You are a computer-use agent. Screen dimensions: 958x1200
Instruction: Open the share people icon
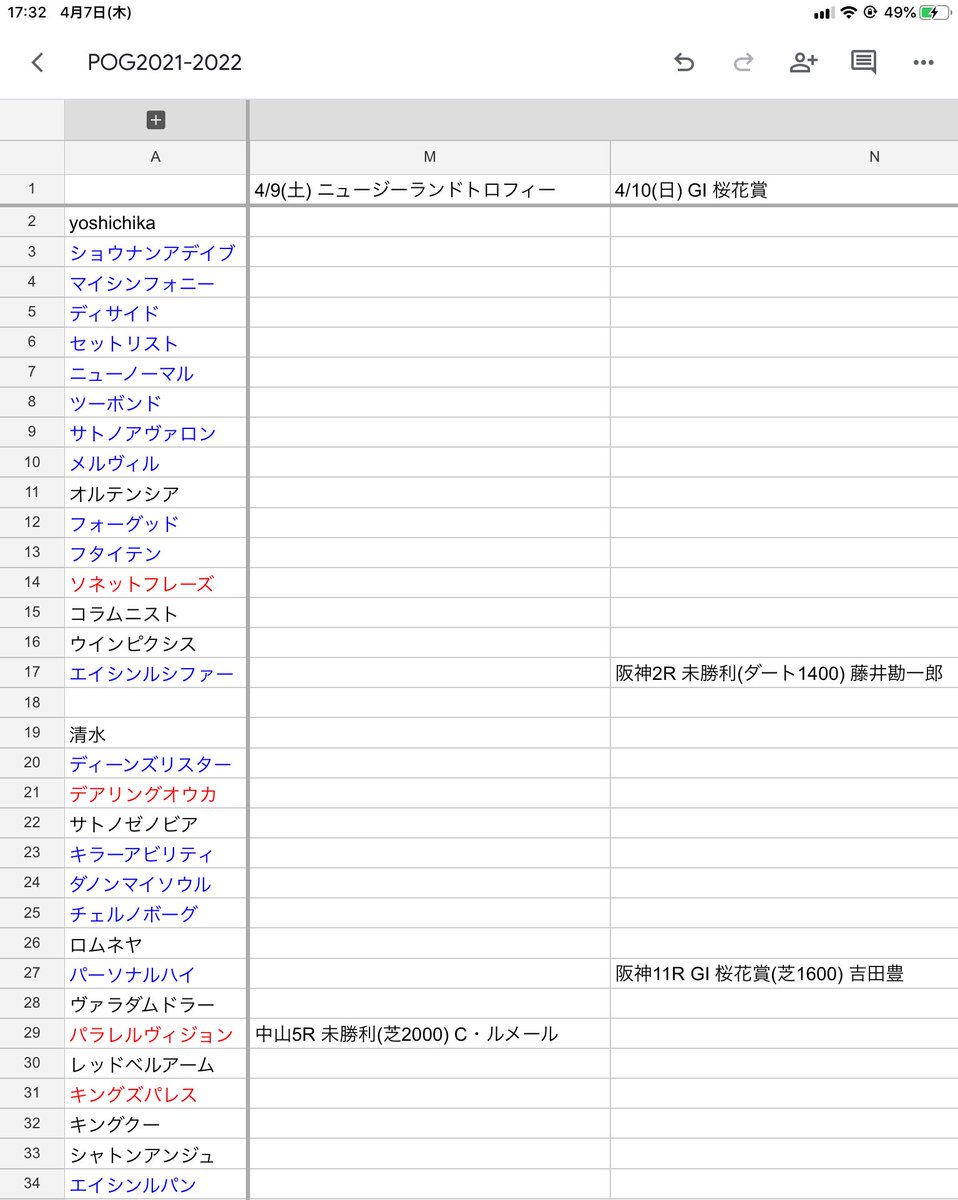click(804, 63)
